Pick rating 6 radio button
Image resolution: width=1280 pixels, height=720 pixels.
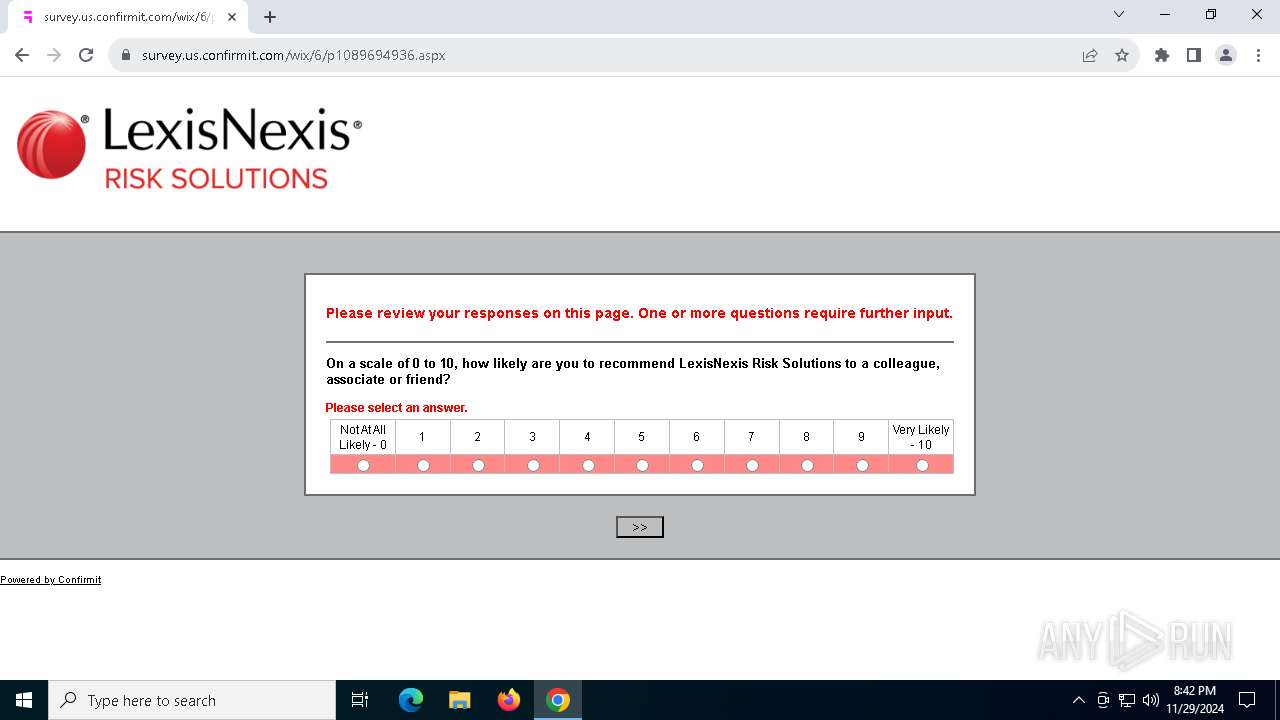pyautogui.click(x=697, y=466)
